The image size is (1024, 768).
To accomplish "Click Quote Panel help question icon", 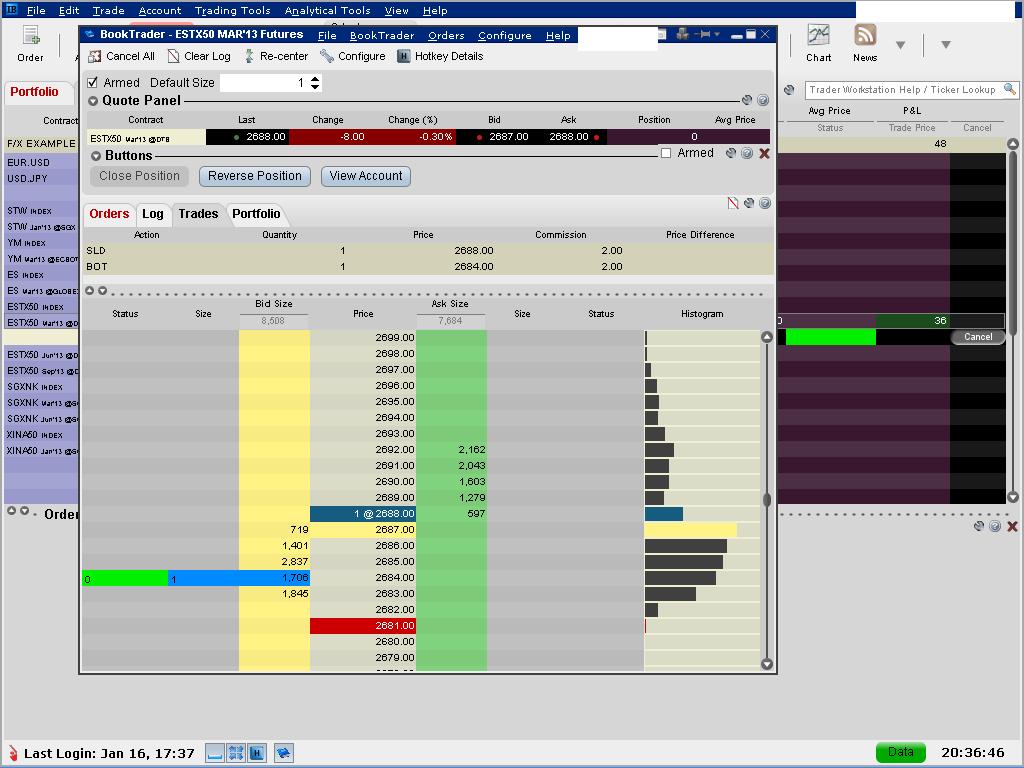I will click(x=763, y=100).
